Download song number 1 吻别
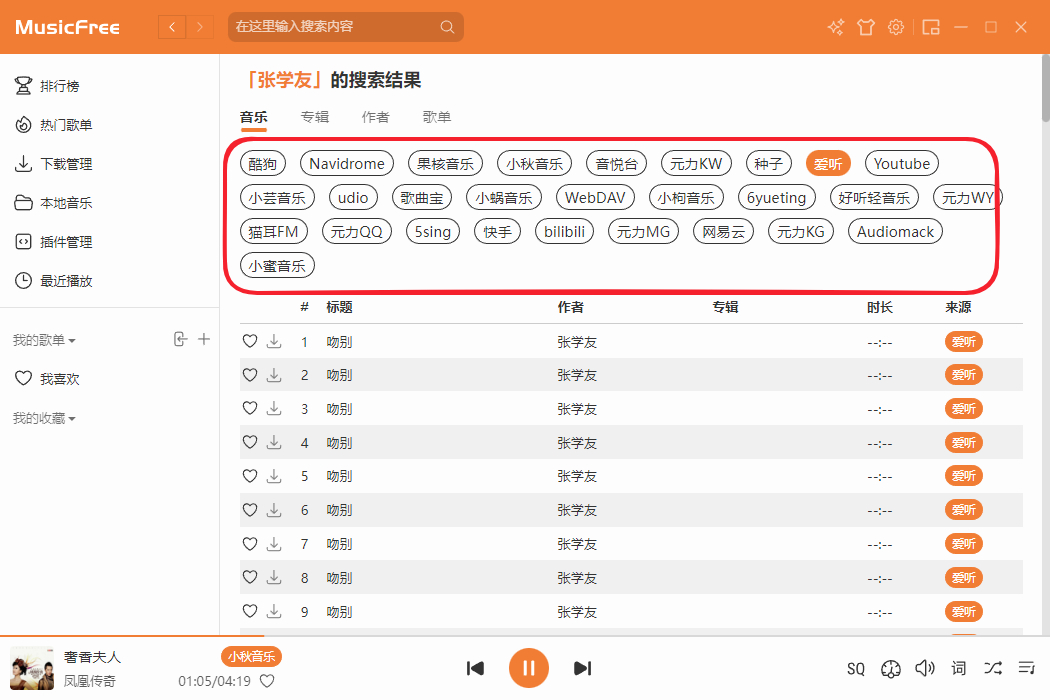Image resolution: width=1050 pixels, height=700 pixels. coord(274,342)
